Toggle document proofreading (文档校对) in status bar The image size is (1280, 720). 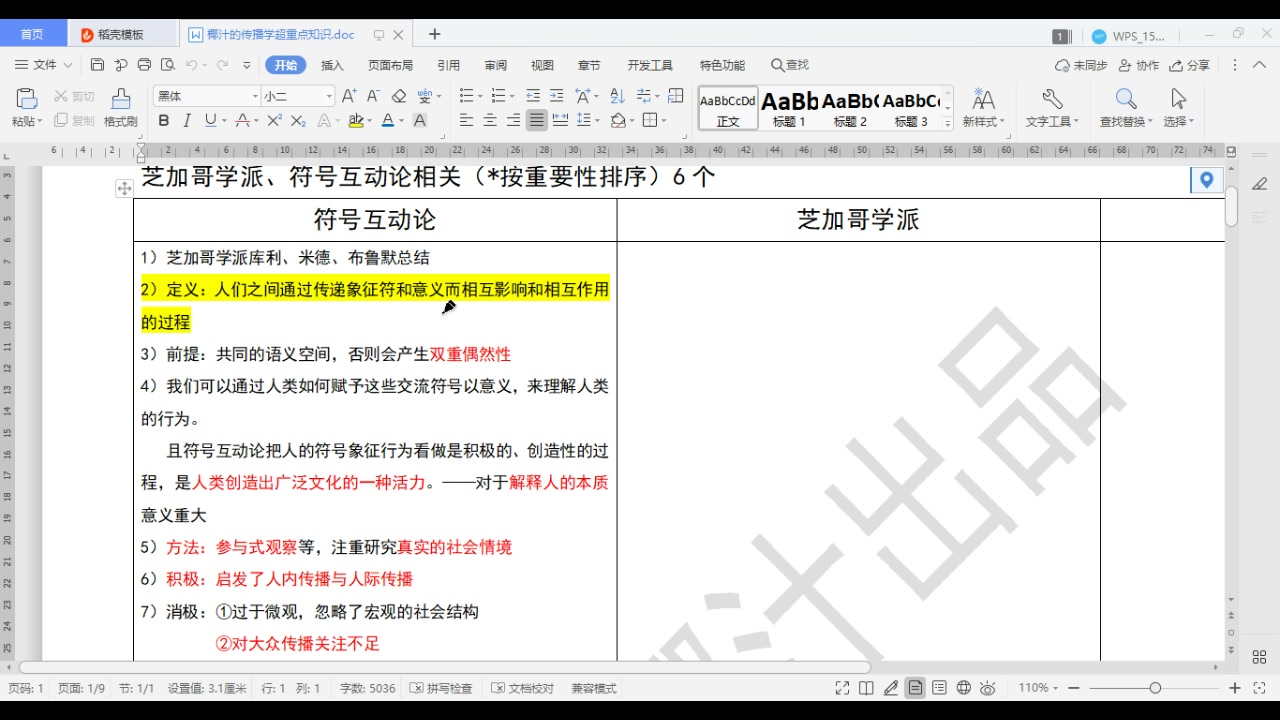(522, 688)
